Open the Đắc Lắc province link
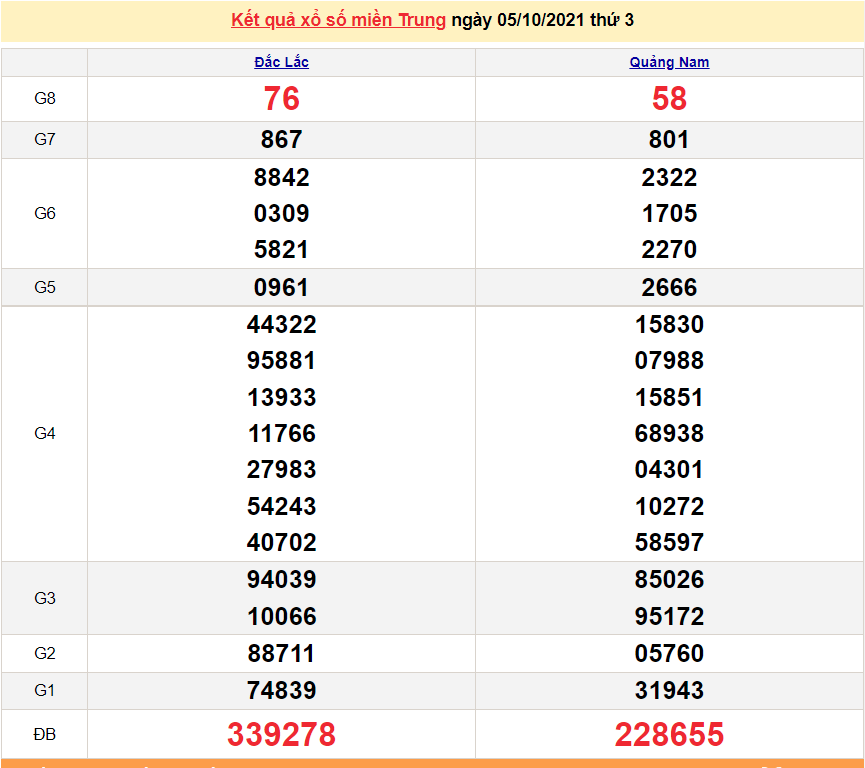Viewport: 865px width, 768px height. 282,62
